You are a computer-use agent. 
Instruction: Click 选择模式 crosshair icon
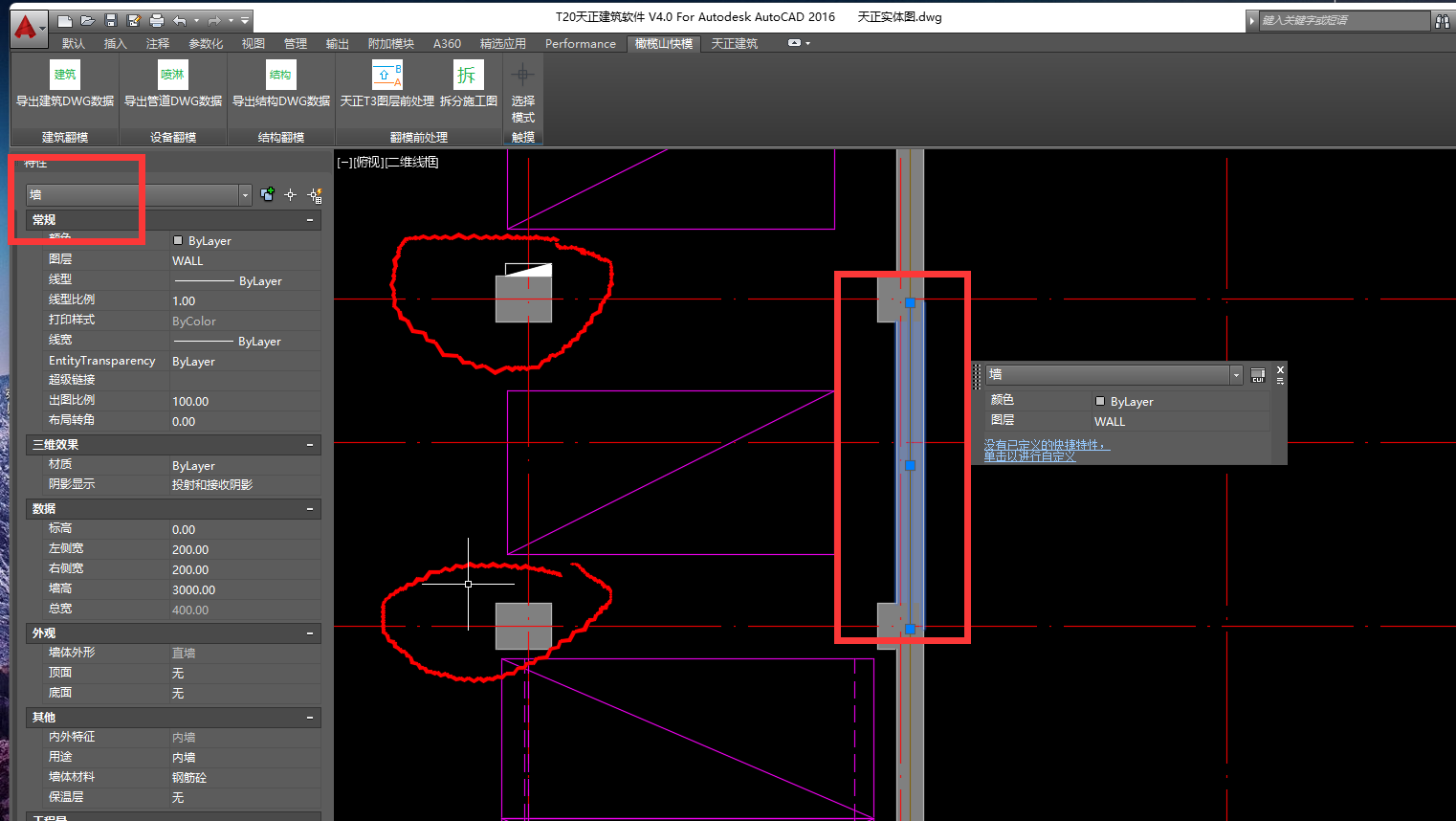[x=523, y=74]
